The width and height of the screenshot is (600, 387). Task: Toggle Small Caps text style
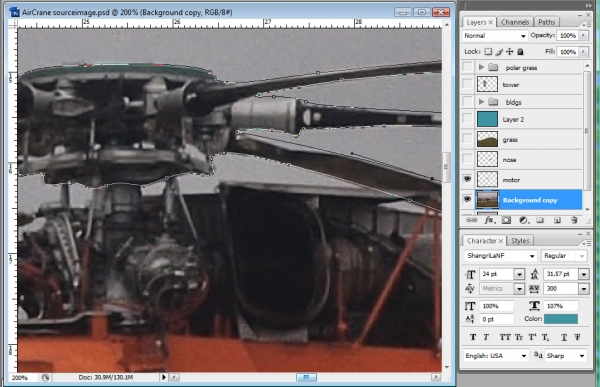click(x=518, y=337)
